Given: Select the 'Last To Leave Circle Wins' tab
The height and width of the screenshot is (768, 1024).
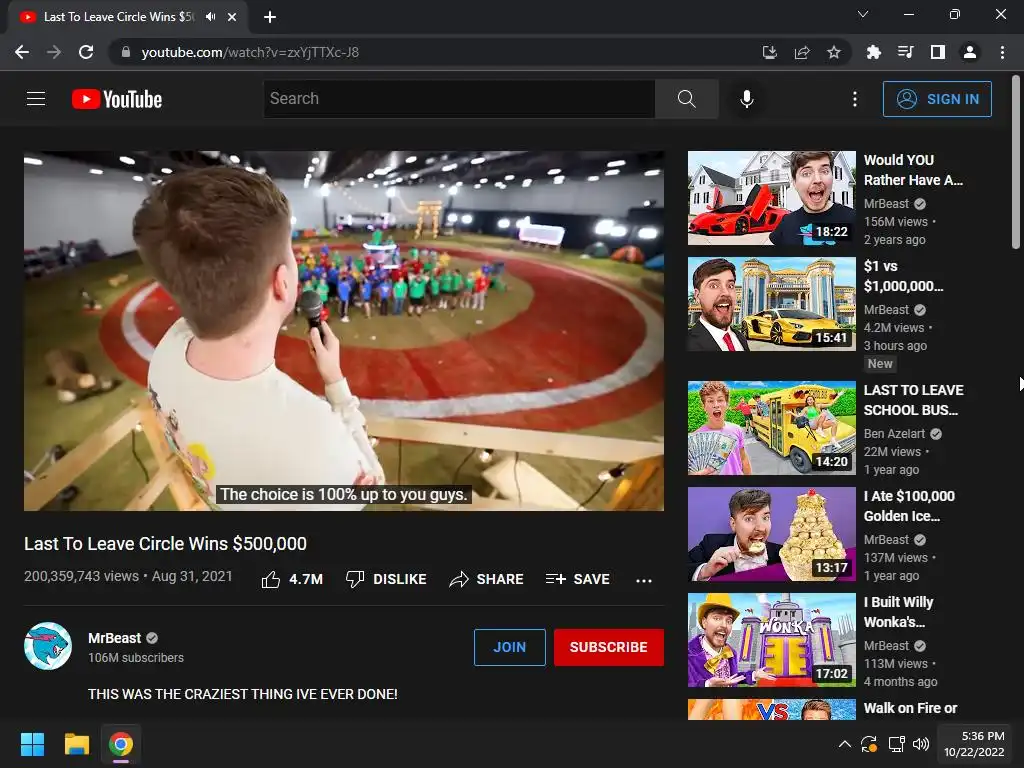Looking at the screenshot, I should (x=119, y=17).
